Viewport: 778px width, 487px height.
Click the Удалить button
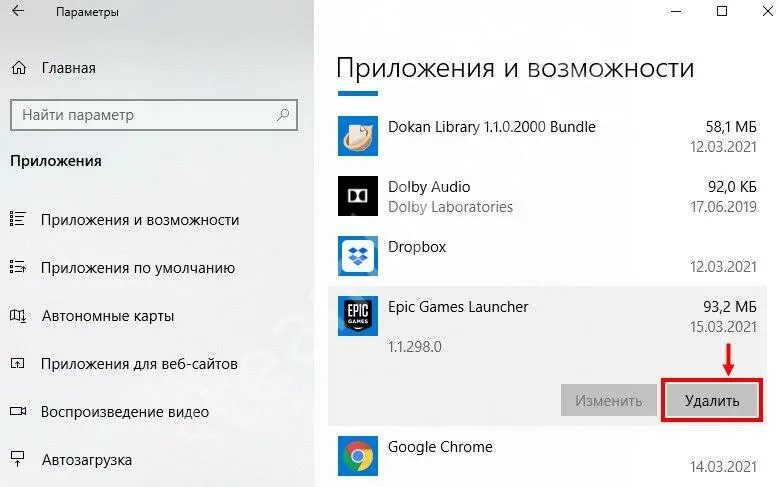(x=712, y=400)
